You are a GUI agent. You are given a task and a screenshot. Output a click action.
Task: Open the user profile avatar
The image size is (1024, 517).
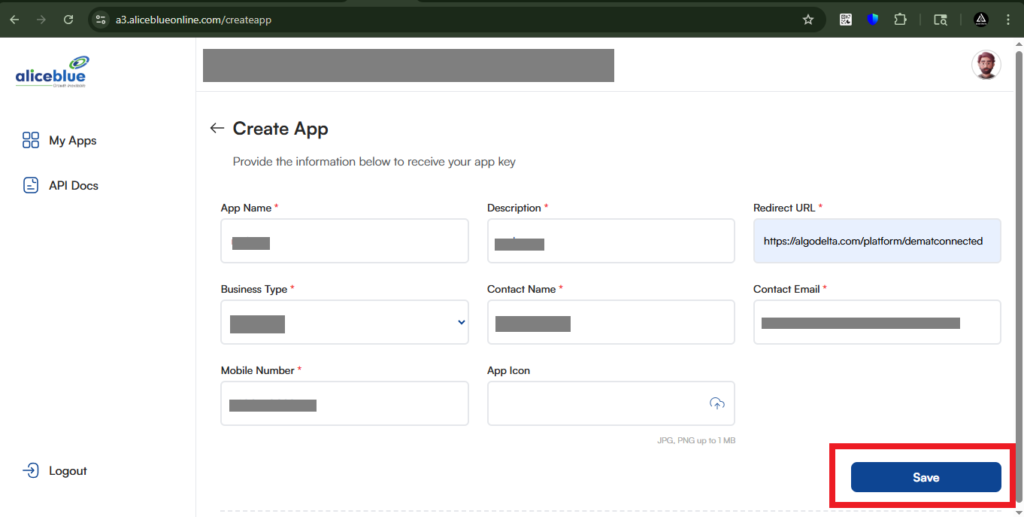pyautogui.click(x=985, y=66)
